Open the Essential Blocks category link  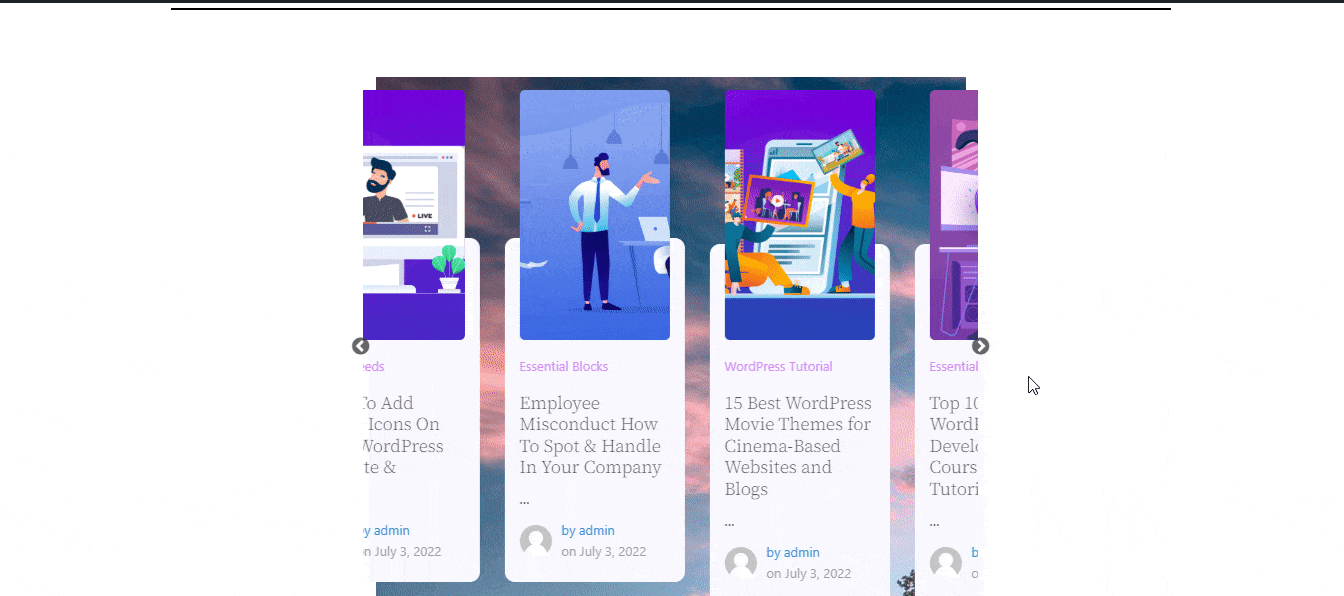click(x=564, y=367)
